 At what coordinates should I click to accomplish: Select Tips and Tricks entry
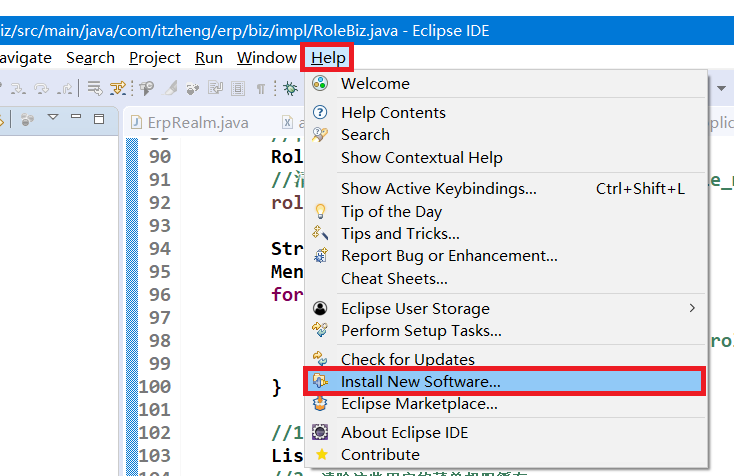[505, 234]
